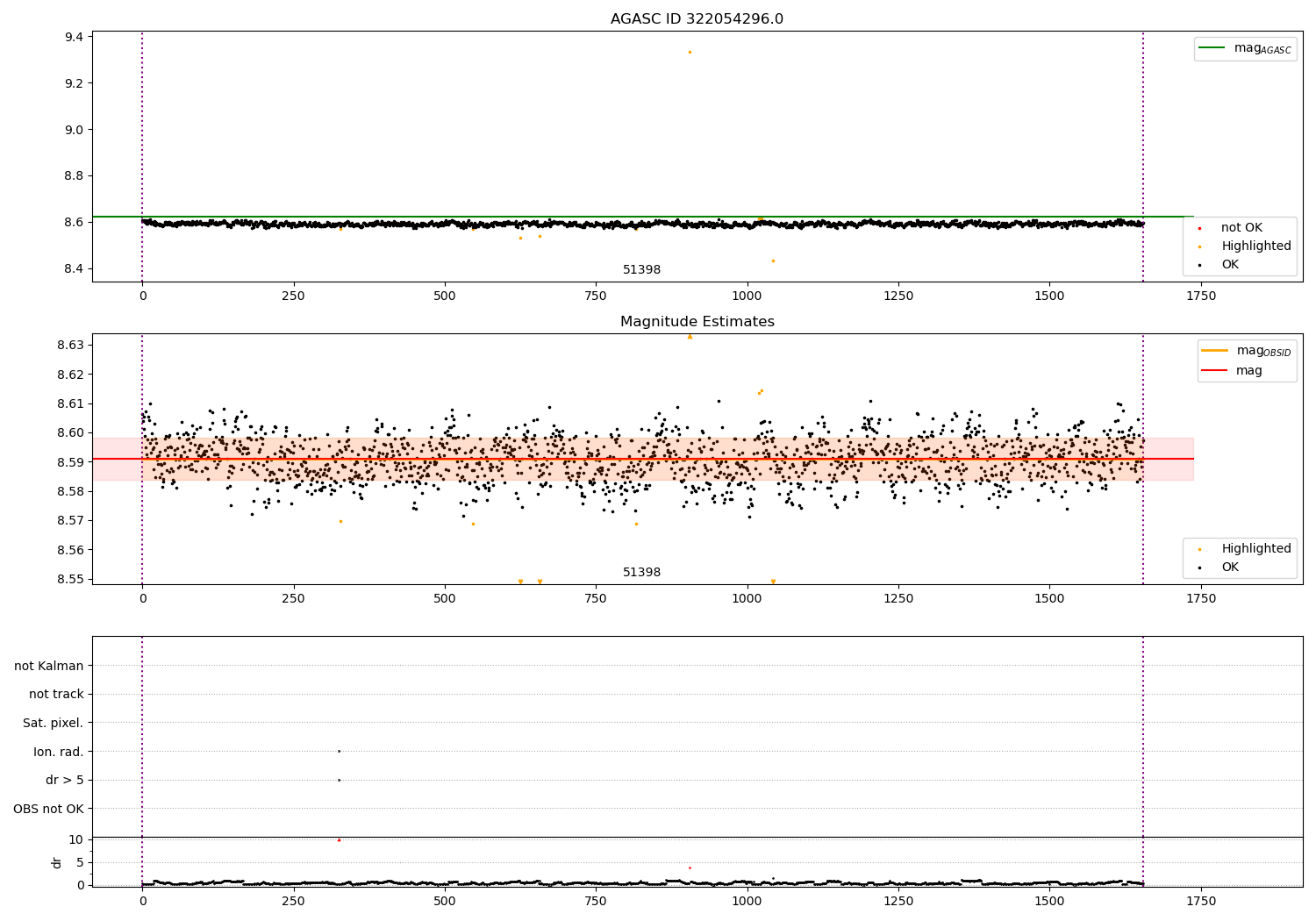The width and height of the screenshot is (1316, 921).
Task: Click the rotated 'dr' y-axis label
Action: point(57,862)
